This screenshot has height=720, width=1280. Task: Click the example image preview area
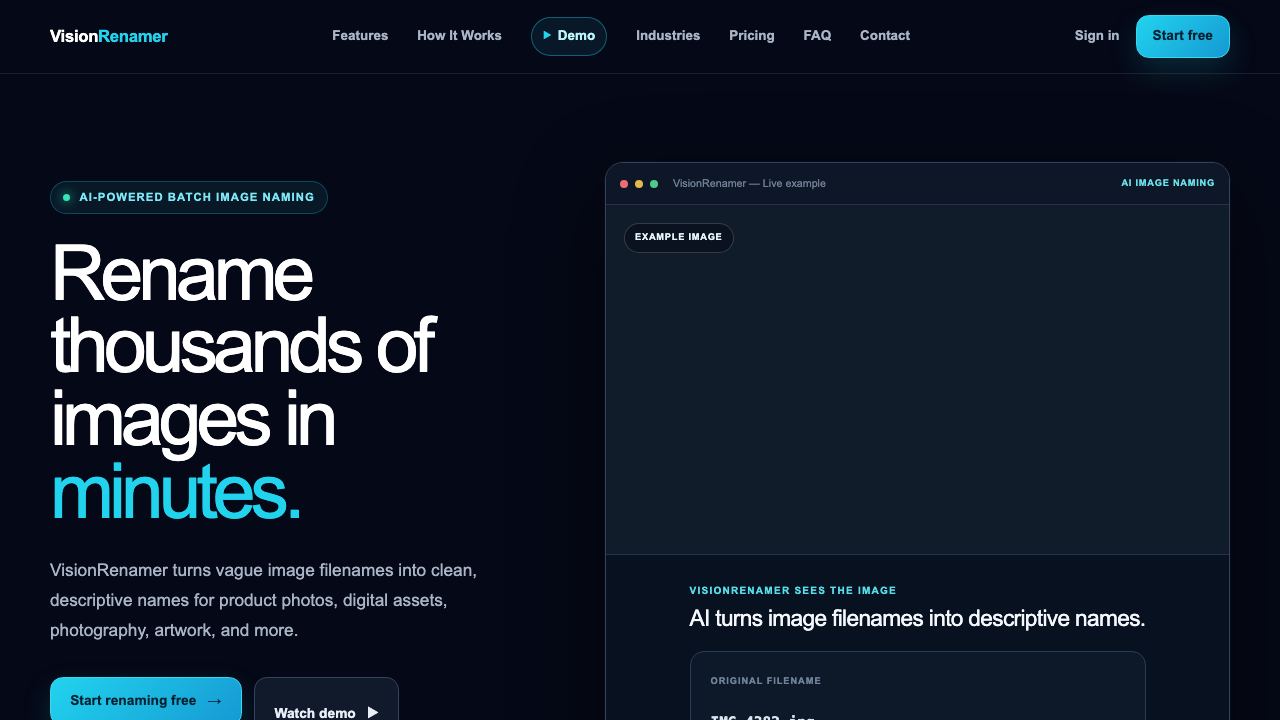coord(917,380)
